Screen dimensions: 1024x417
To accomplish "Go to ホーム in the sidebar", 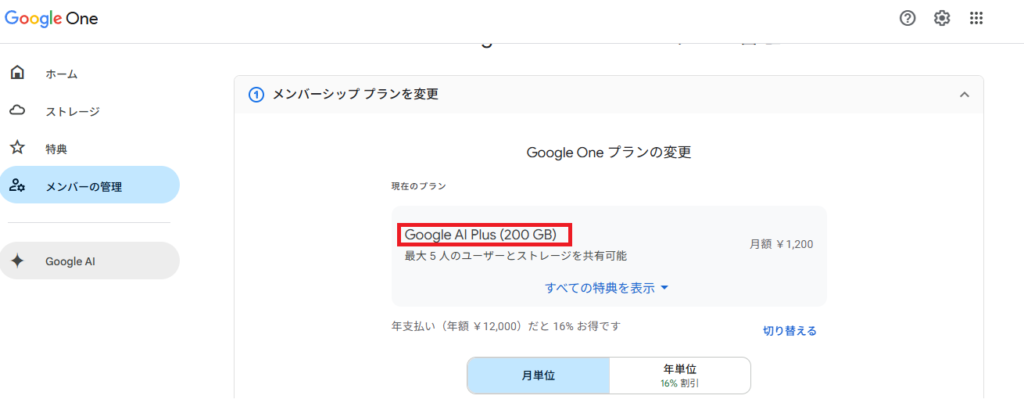I will (x=61, y=74).
